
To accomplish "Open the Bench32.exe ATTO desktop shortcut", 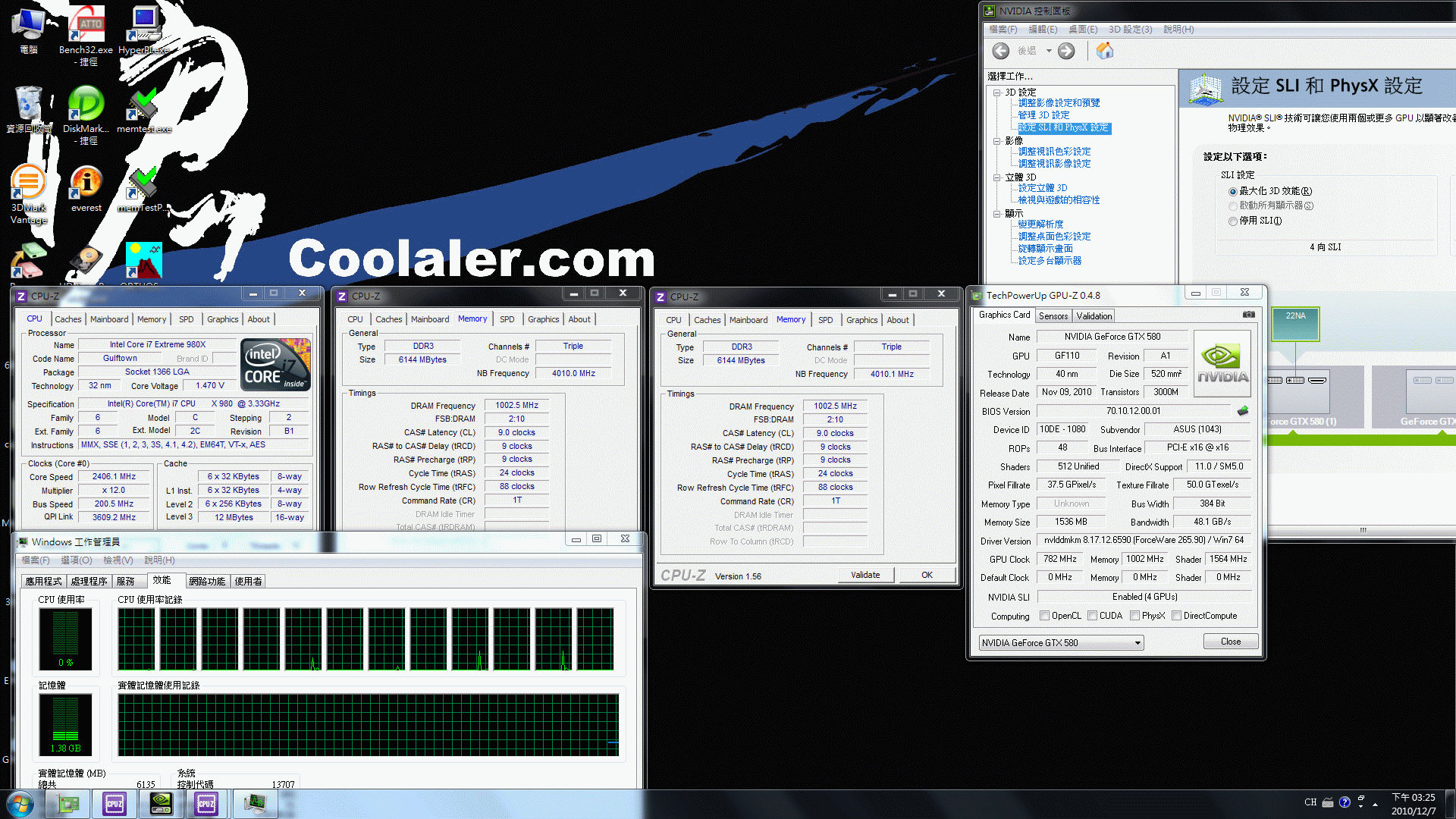I will pyautogui.click(x=86, y=34).
